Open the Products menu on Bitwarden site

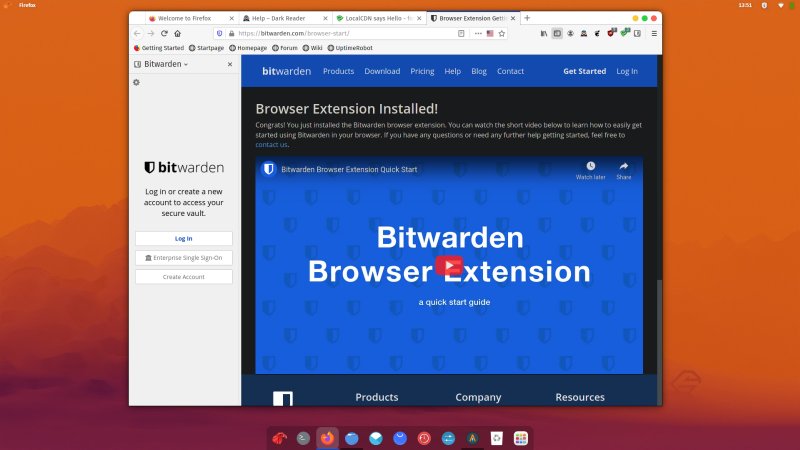click(x=338, y=71)
